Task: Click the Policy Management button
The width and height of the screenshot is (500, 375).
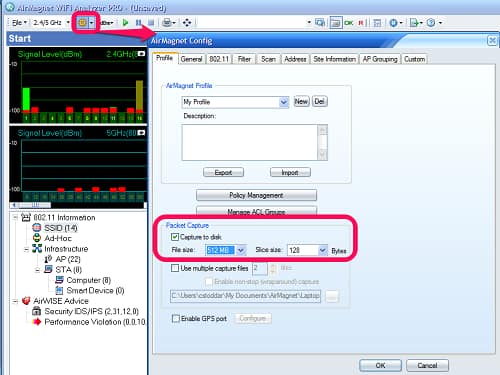Action: (256, 195)
